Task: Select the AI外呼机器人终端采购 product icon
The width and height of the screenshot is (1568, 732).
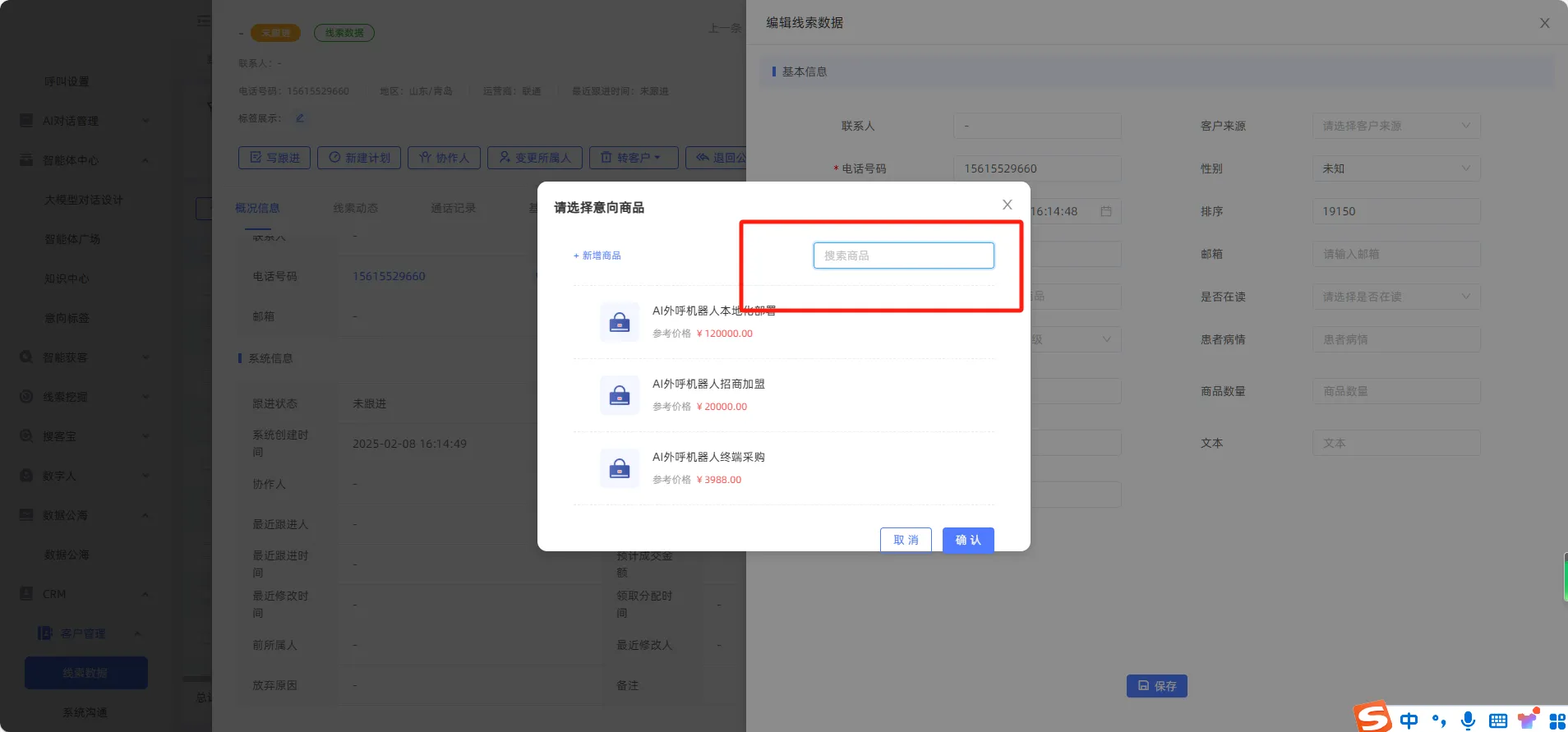Action: click(x=620, y=468)
